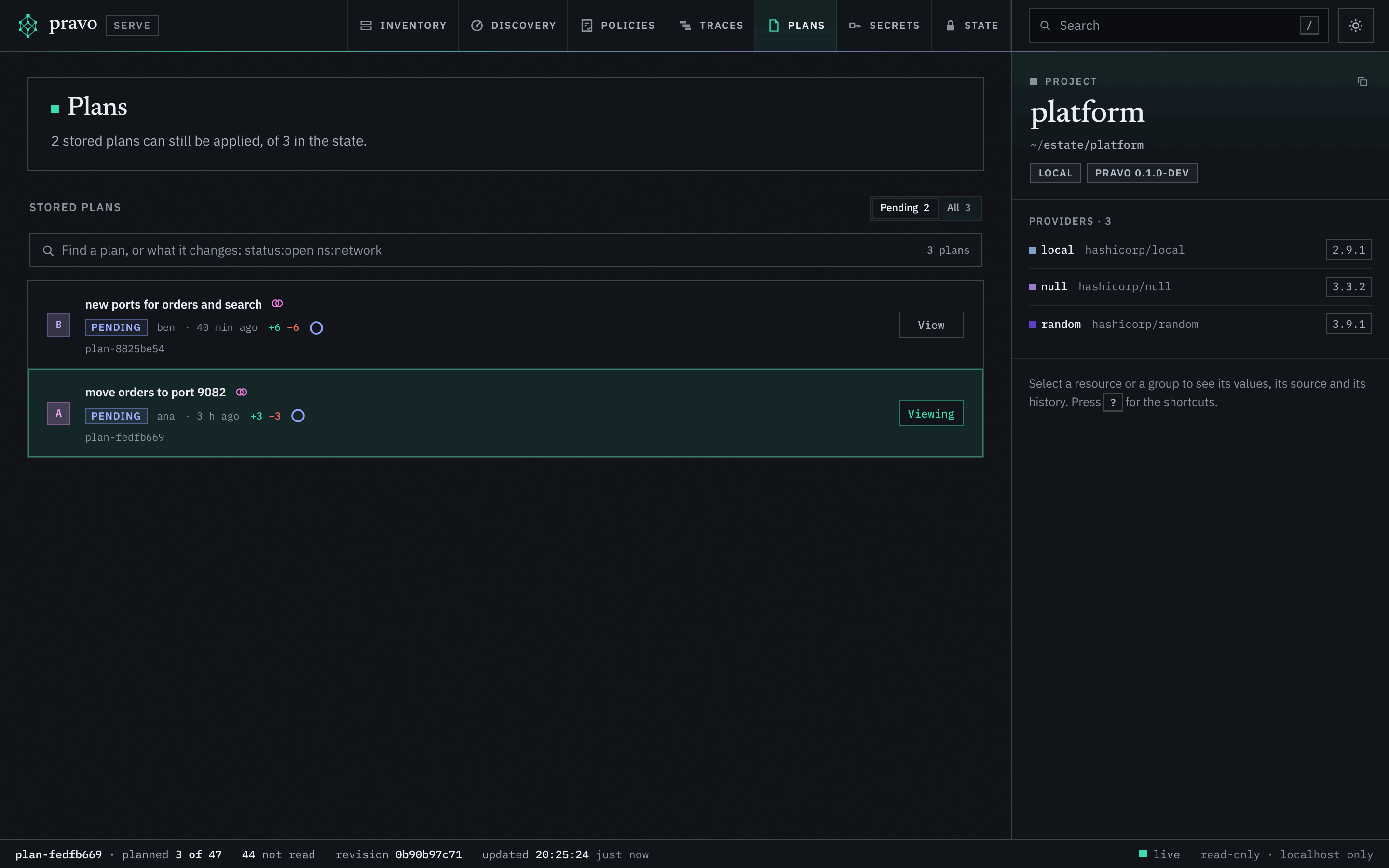Switch to the Discovery tab
The width and height of the screenshot is (1389, 868).
pyautogui.click(x=513, y=26)
